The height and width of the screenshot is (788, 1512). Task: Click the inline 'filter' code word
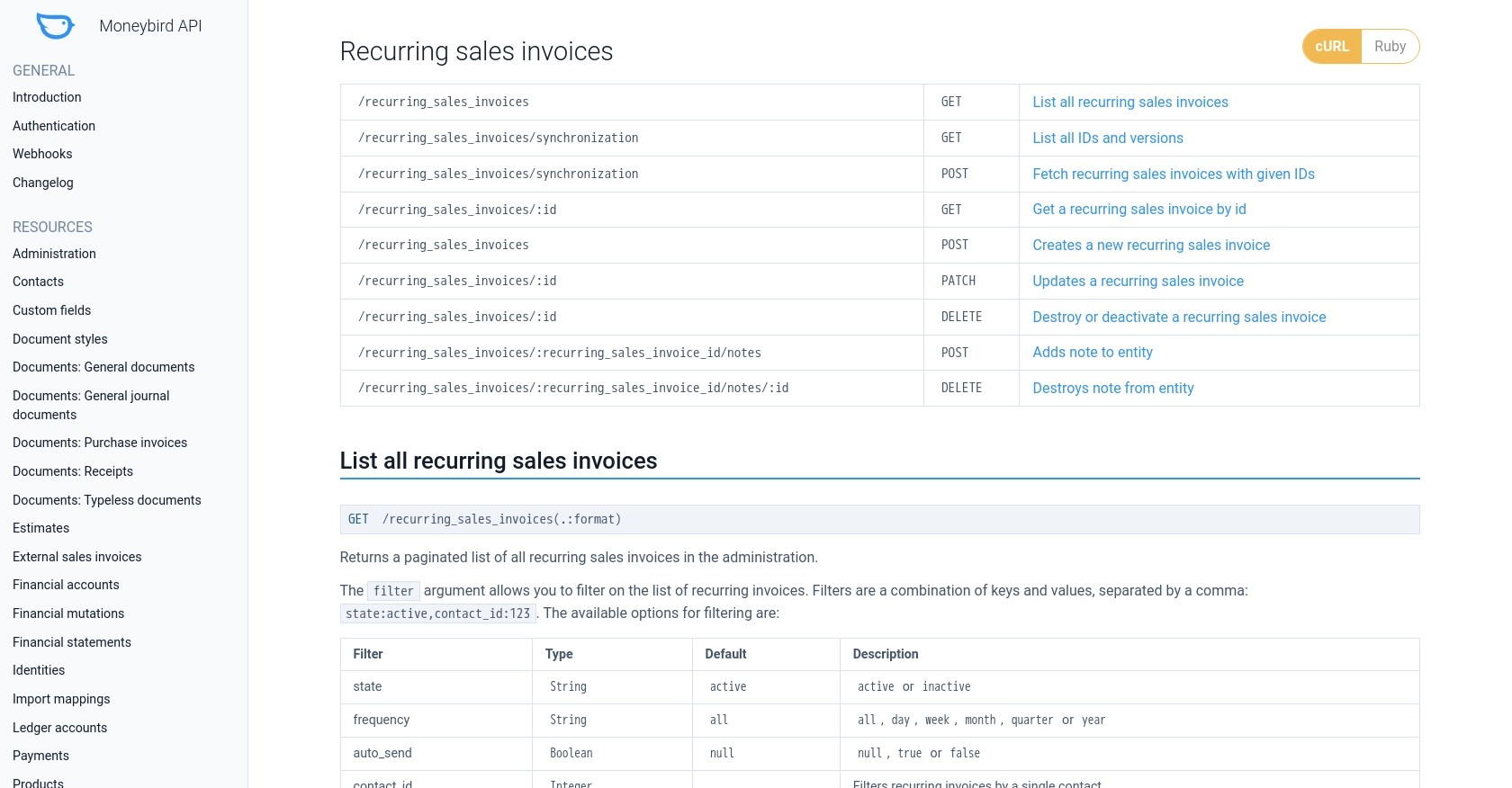pyautogui.click(x=393, y=591)
